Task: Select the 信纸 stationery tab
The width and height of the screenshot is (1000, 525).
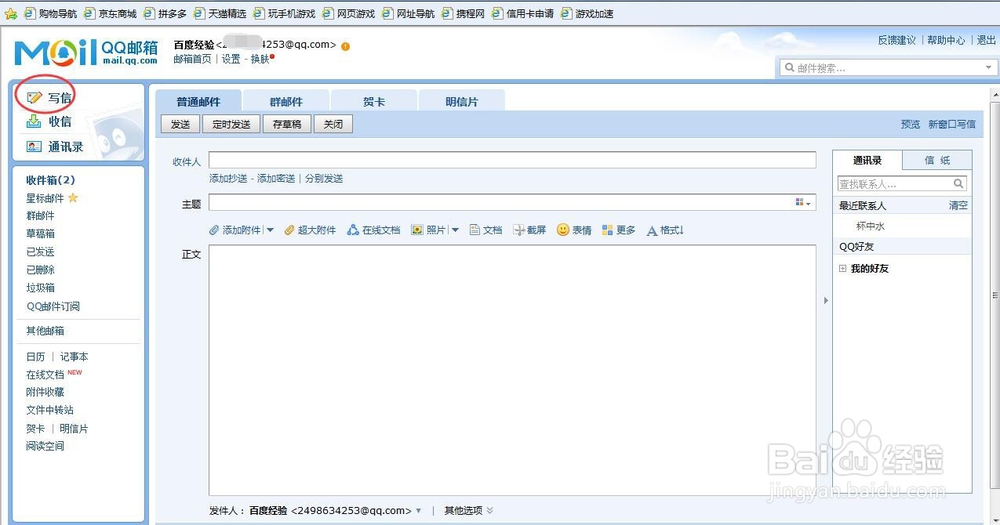Action: [937, 161]
